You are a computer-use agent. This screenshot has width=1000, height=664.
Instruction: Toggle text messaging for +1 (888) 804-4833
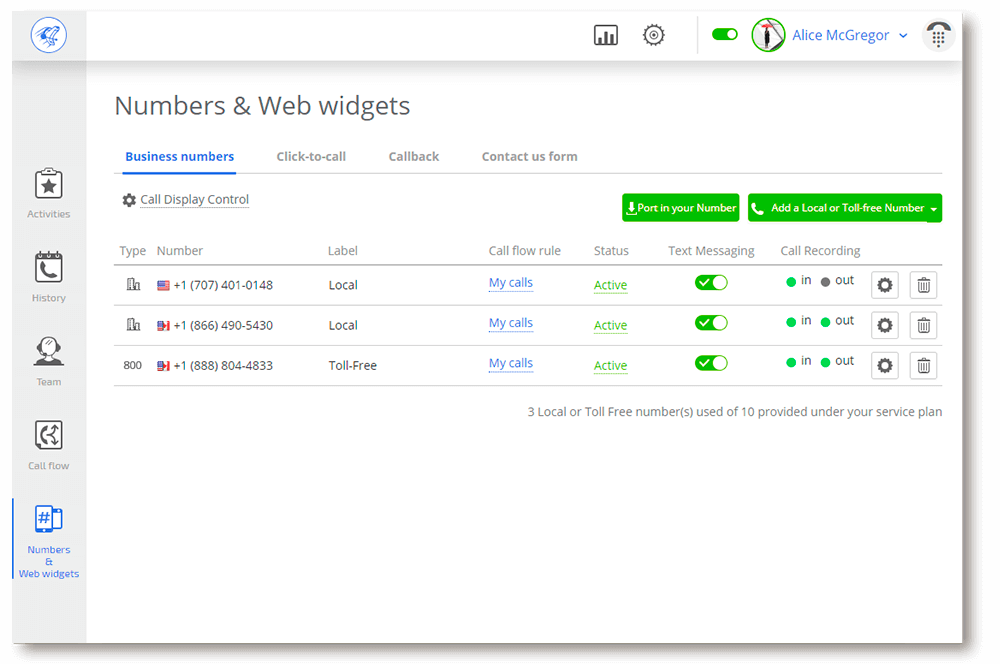point(711,363)
